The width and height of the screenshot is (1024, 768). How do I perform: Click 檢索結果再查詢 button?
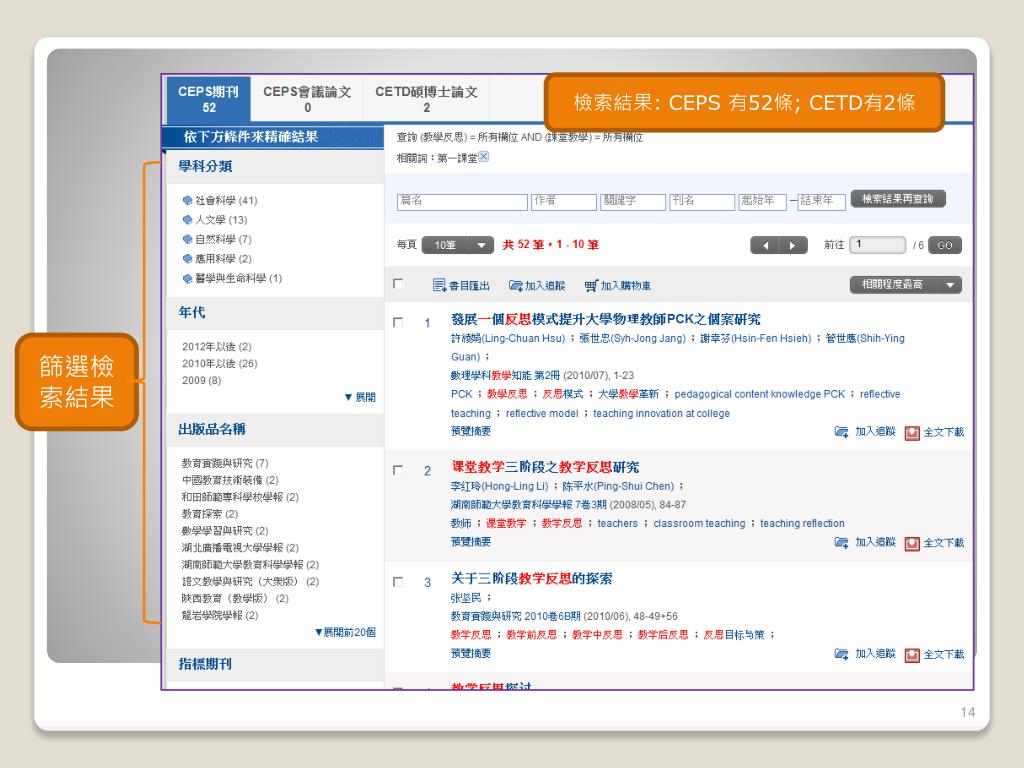(x=898, y=199)
